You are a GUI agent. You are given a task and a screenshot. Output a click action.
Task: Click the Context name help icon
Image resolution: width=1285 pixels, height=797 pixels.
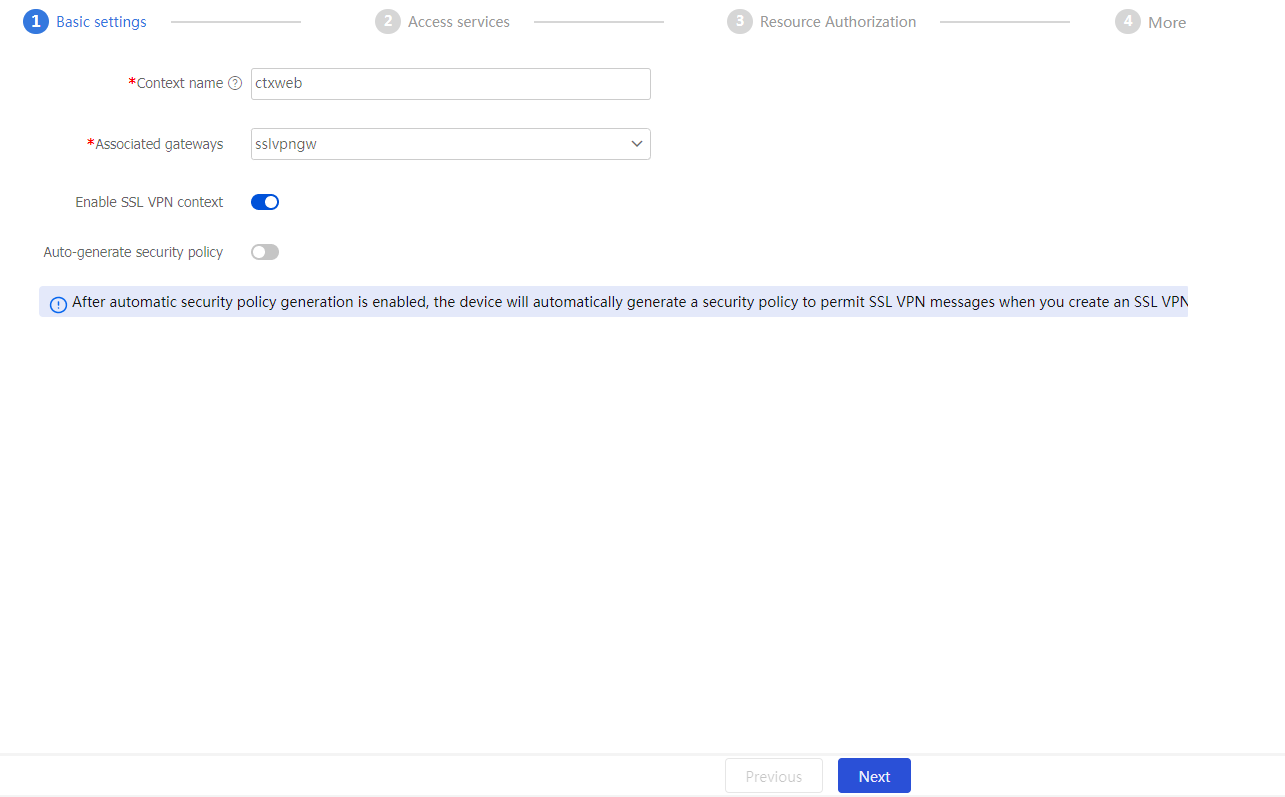pos(235,84)
